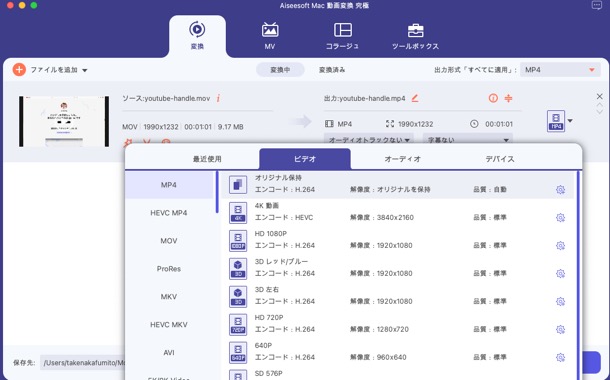Click the 4K 動画 preset icon
Image resolution: width=610 pixels, height=380 pixels.
pyautogui.click(x=238, y=212)
